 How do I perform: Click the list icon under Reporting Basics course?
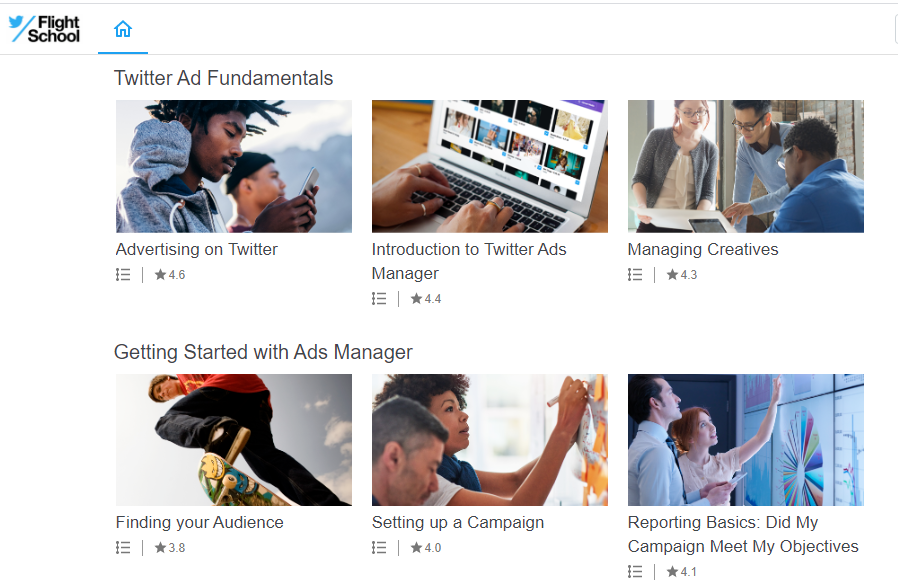point(635,572)
